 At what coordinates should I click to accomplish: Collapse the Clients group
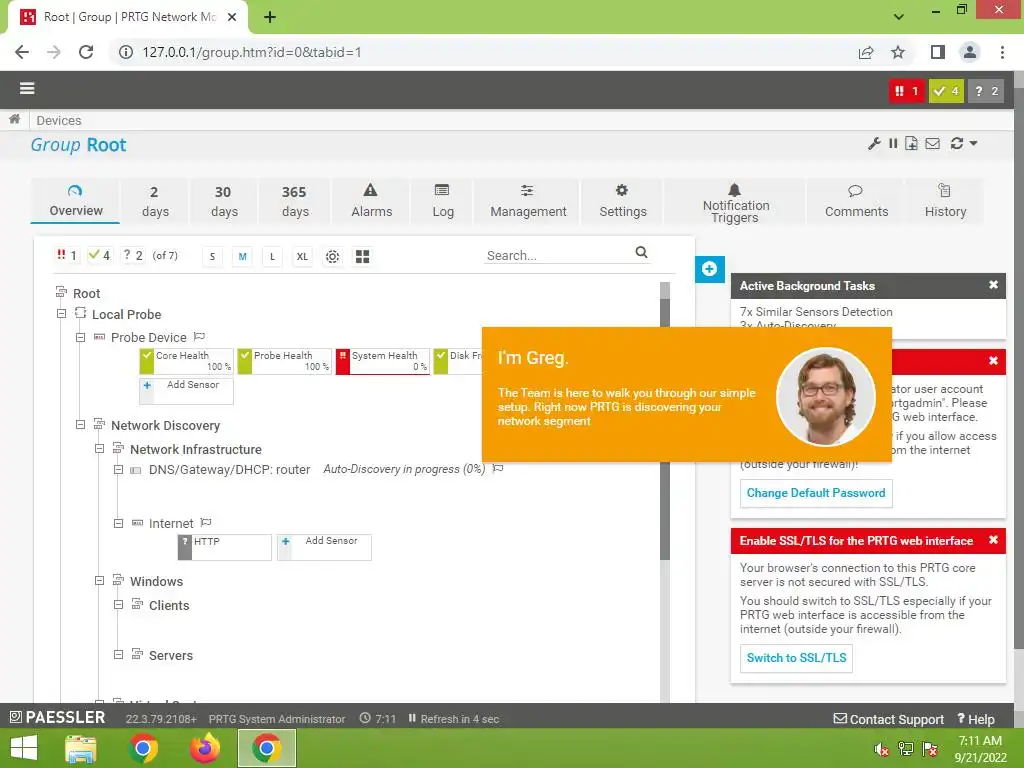pyautogui.click(x=118, y=605)
